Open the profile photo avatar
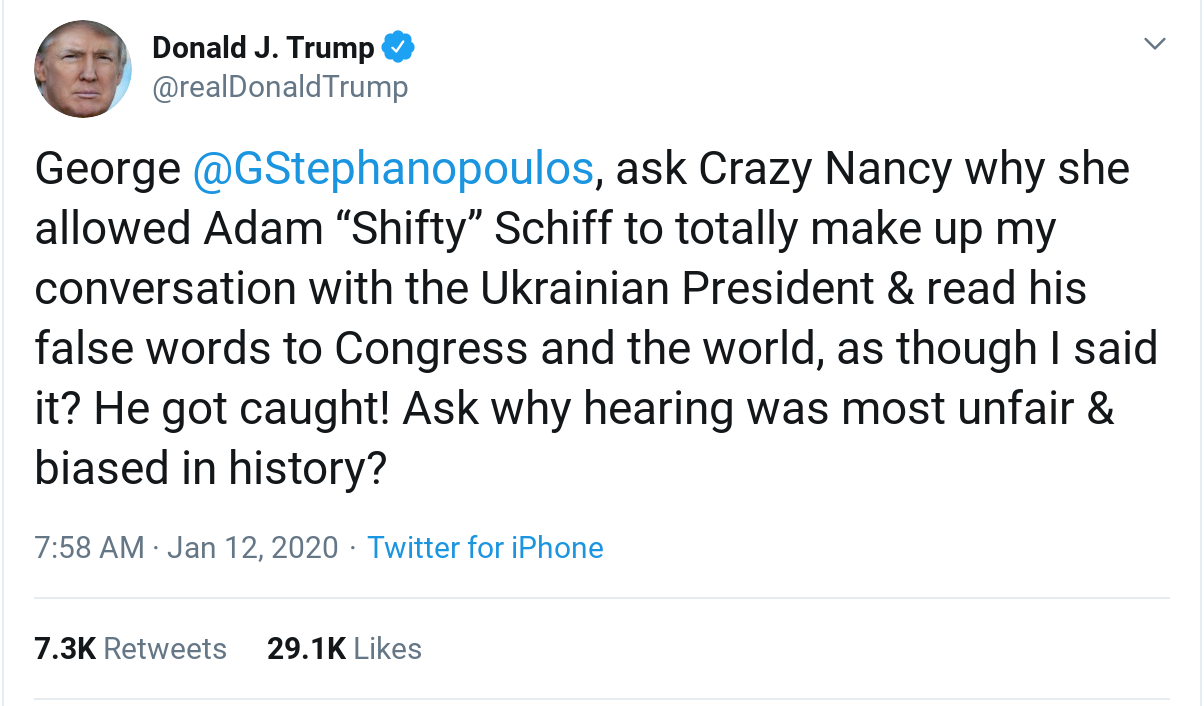This screenshot has width=1204, height=706. point(83,69)
